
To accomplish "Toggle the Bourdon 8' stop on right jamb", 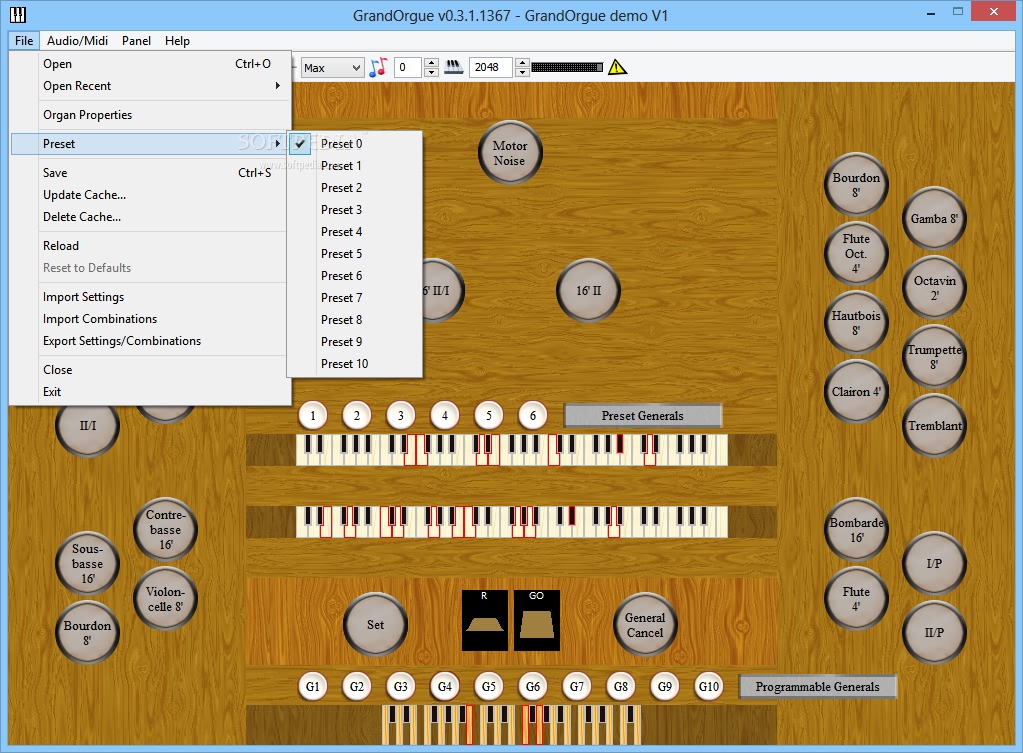I will [856, 185].
